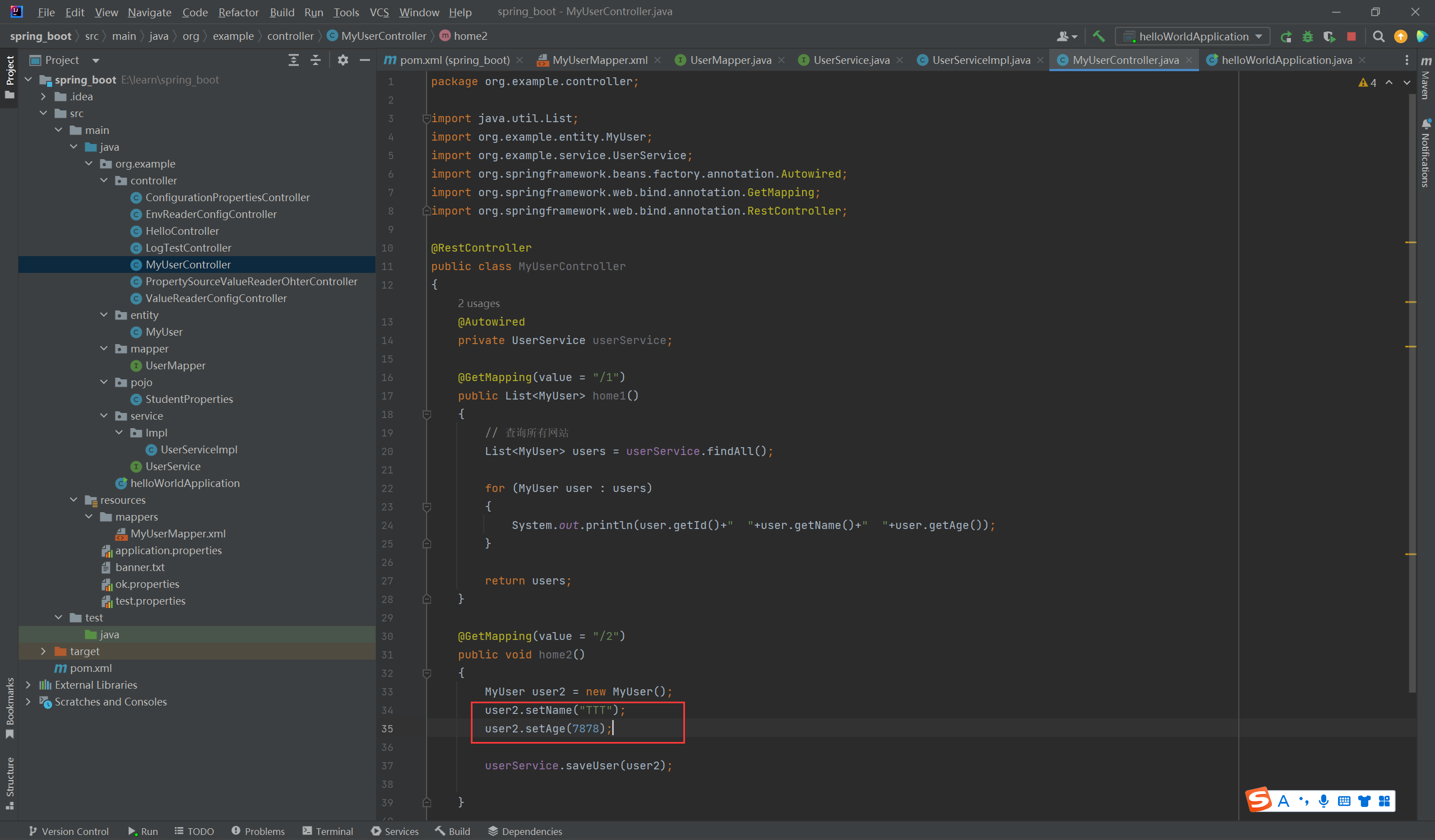This screenshot has width=1435, height=840.
Task: Click Expand All in Project panel
Action: pyautogui.click(x=293, y=60)
